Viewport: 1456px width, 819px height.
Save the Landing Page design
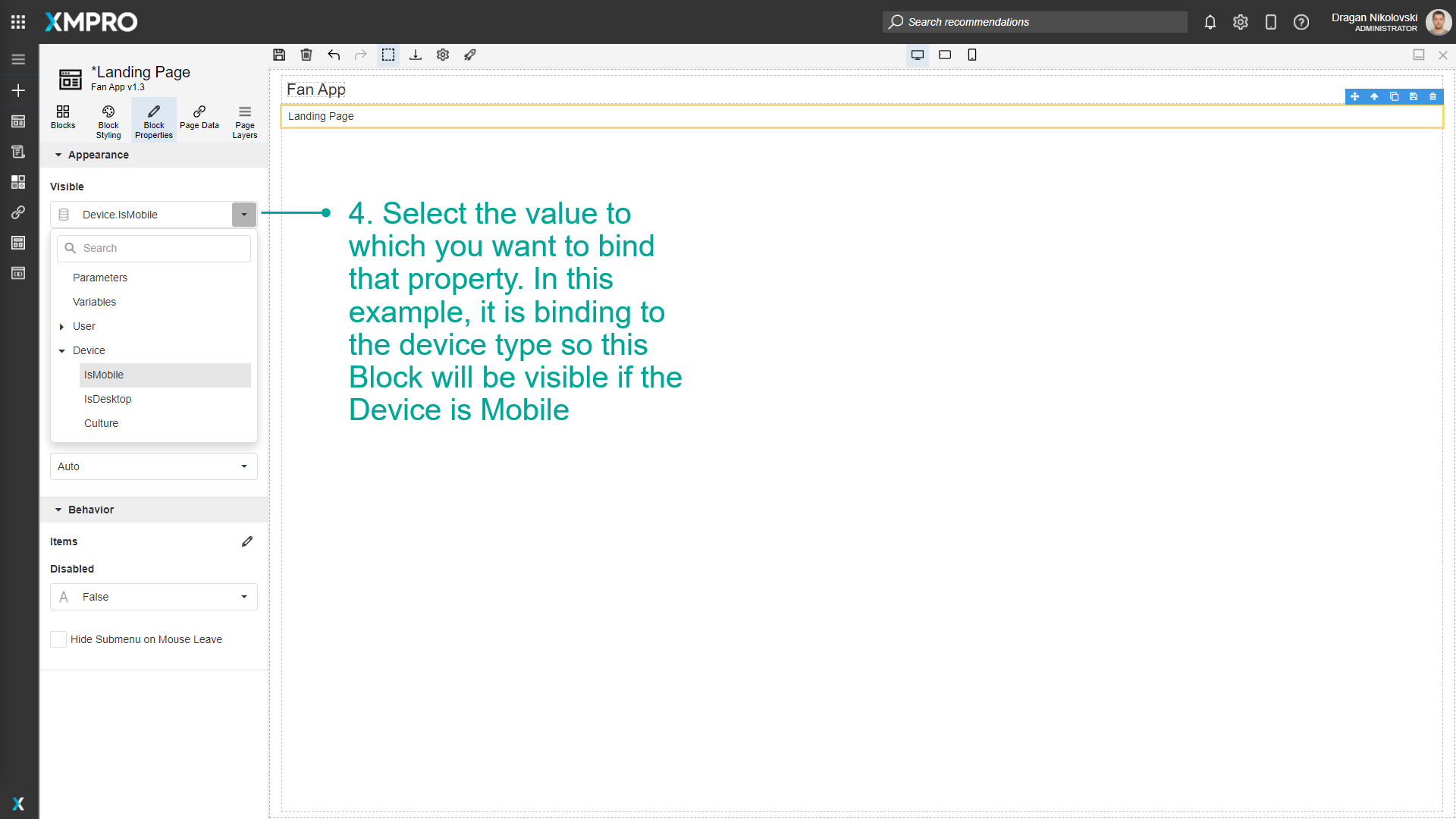pyautogui.click(x=279, y=55)
